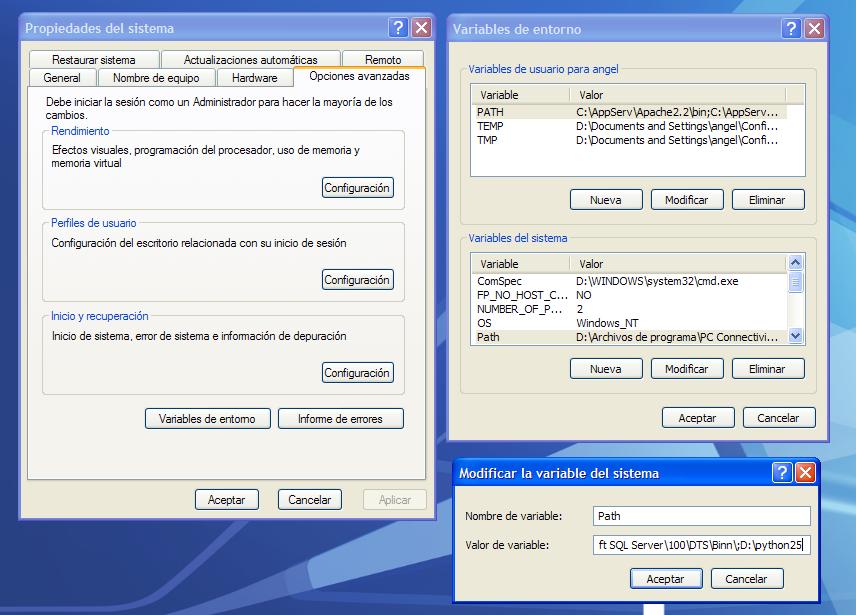
Task: Open the Nombre de equipo tab
Action: (x=156, y=77)
